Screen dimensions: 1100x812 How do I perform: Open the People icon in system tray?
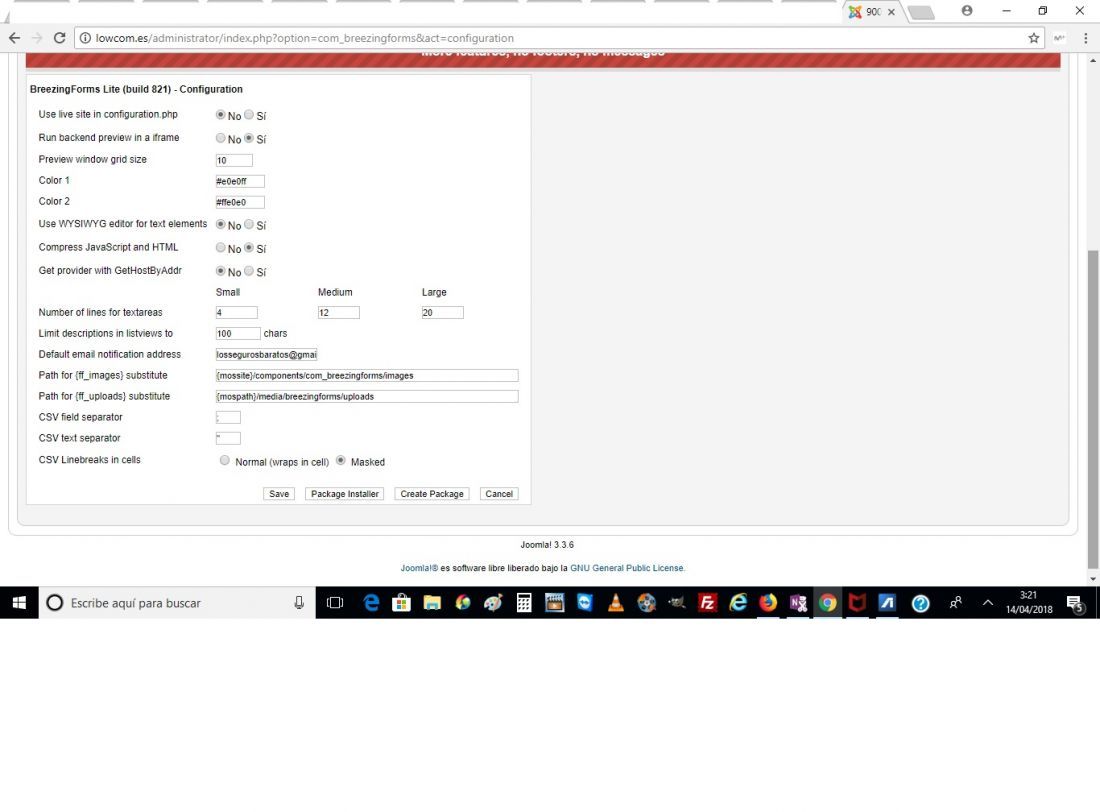point(955,603)
